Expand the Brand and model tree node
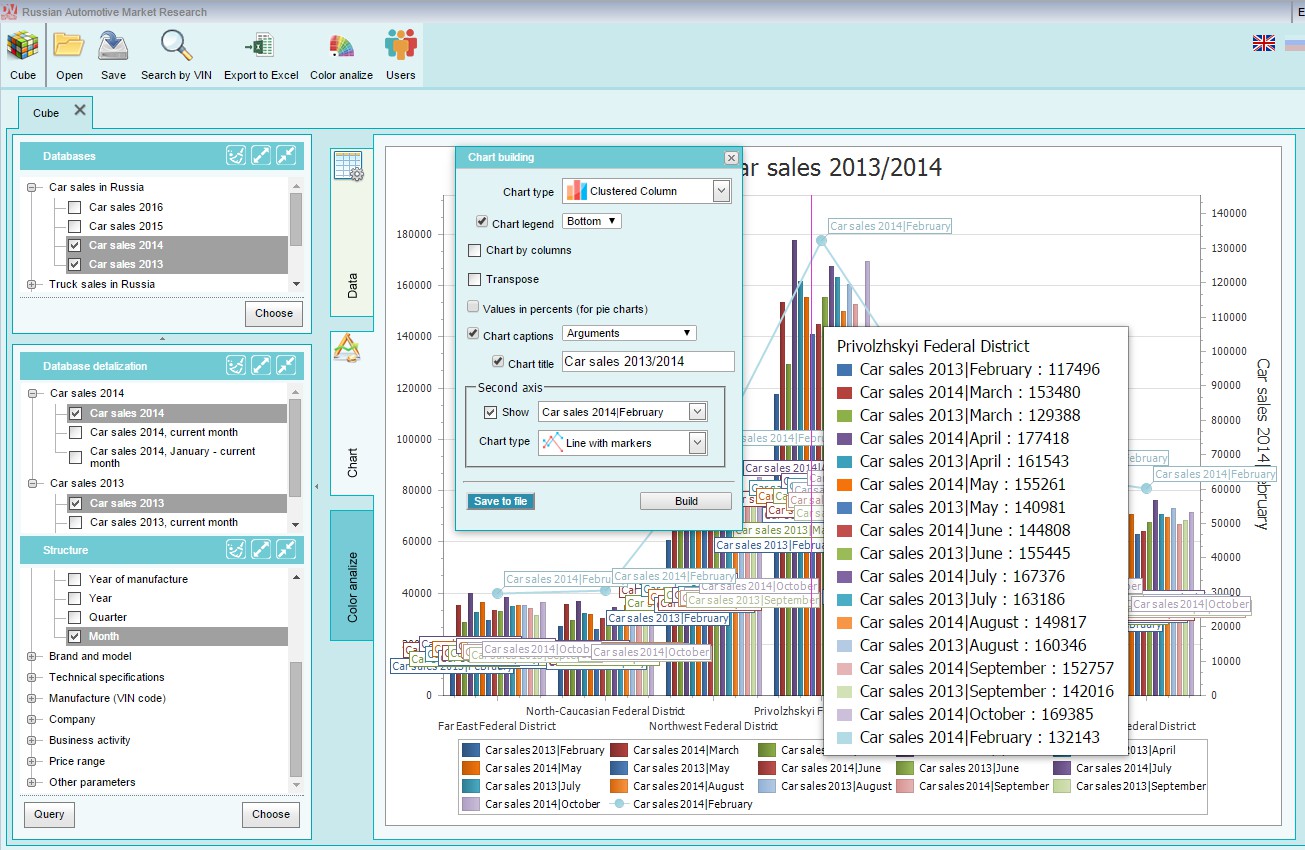The width and height of the screenshot is (1305, 850). tap(31, 657)
